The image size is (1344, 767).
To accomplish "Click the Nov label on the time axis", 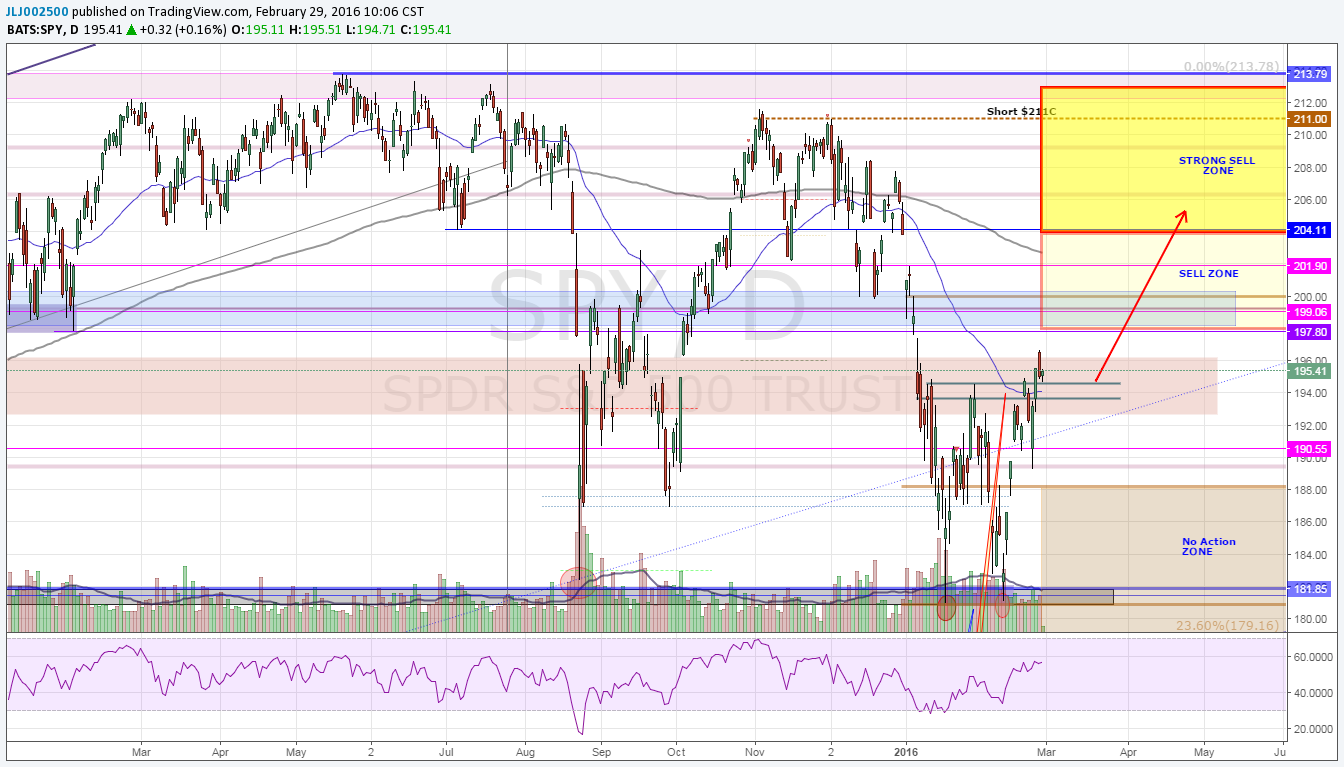I will [x=755, y=750].
